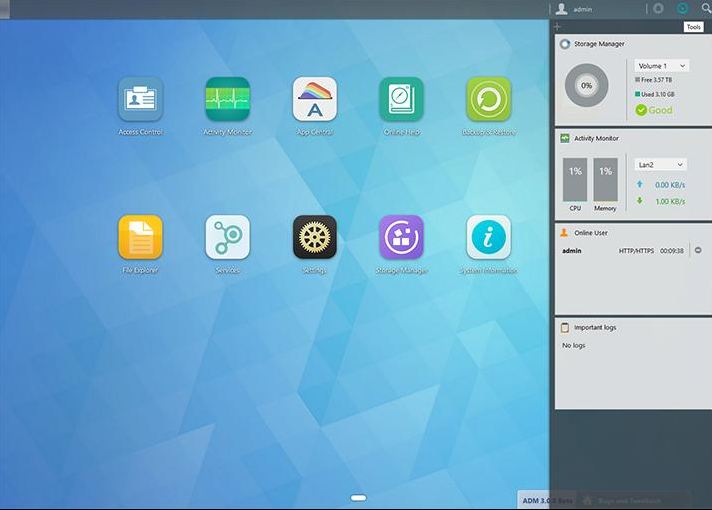Image resolution: width=712 pixels, height=510 pixels.
Task: Click the upload speed arrow icon
Action: pos(640,184)
